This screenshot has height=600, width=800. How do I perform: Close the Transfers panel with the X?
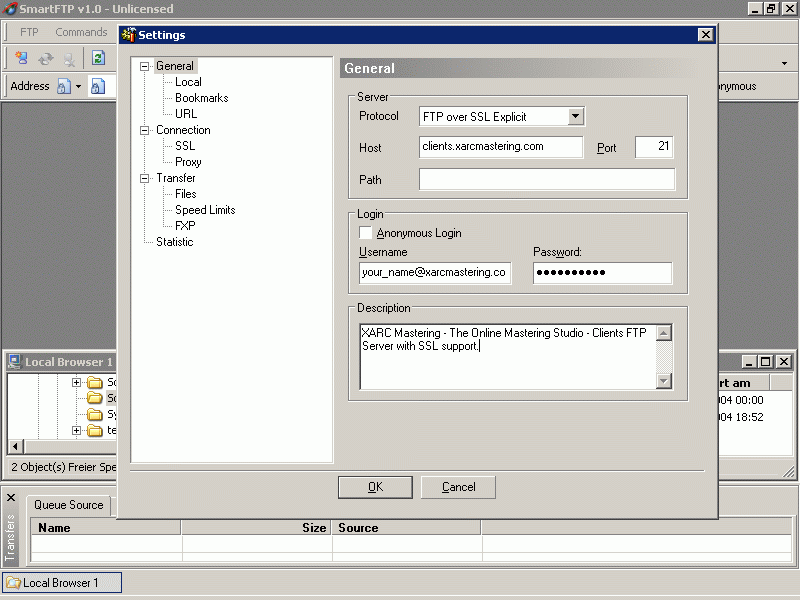tap(11, 497)
